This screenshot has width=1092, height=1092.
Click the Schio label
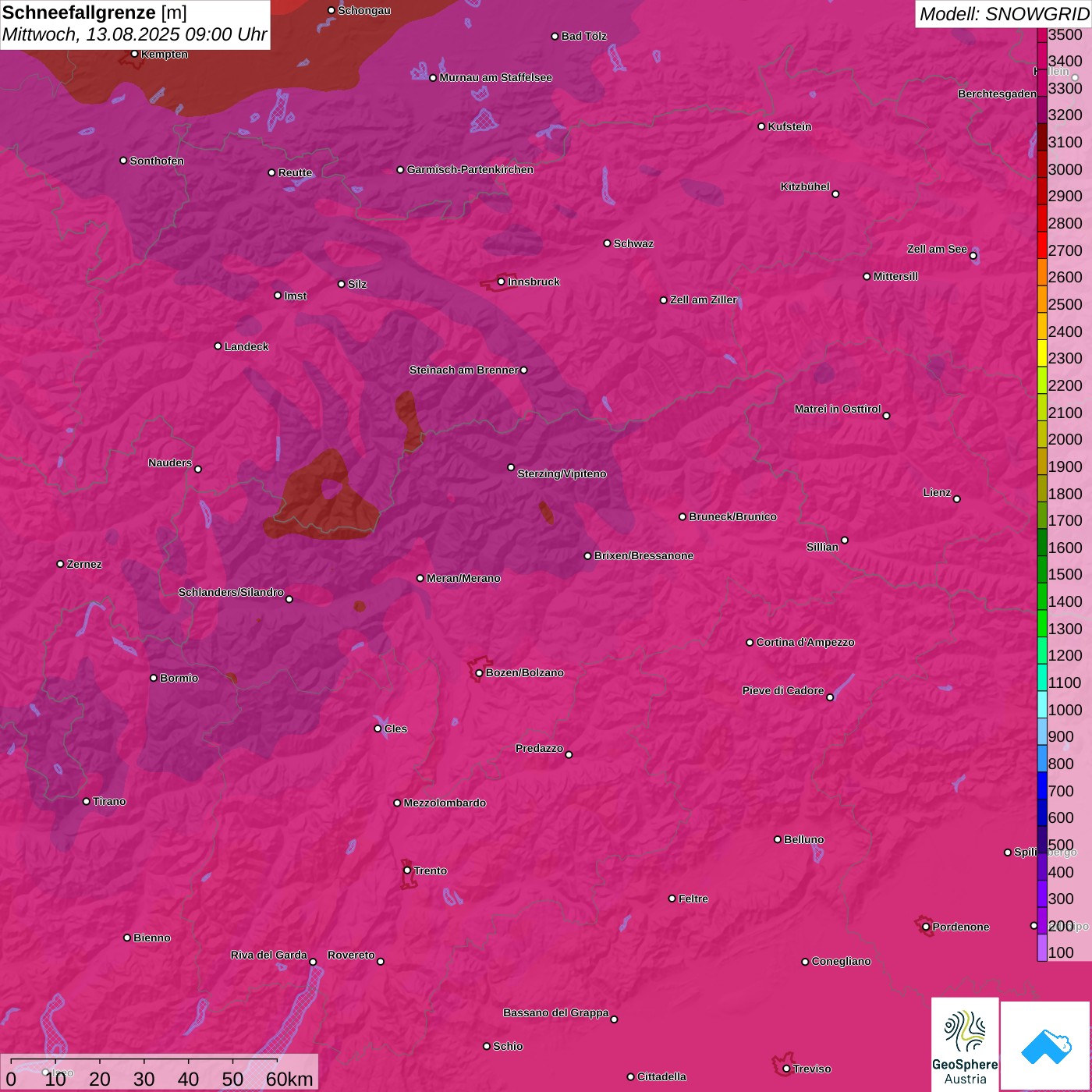tap(508, 1046)
